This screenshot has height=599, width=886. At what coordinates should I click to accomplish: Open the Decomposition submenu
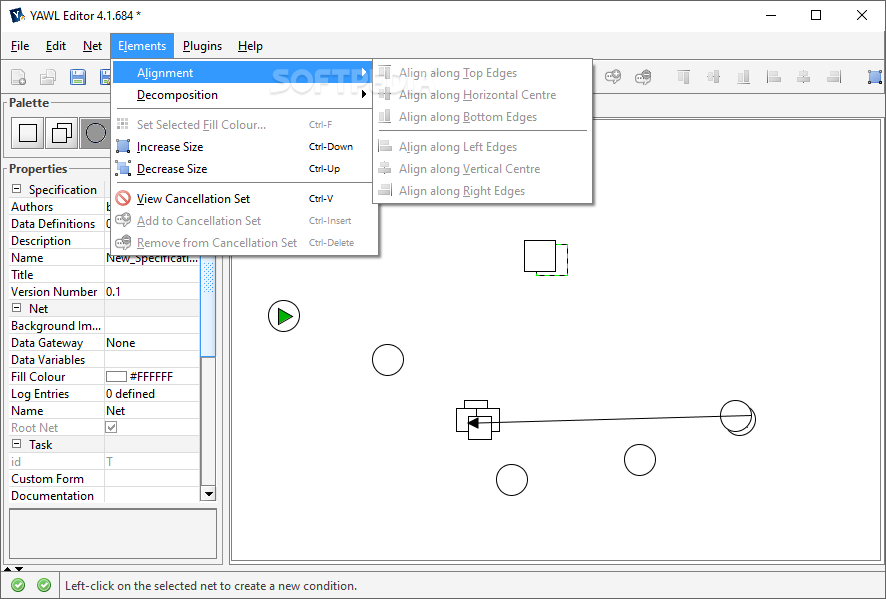click(242, 94)
